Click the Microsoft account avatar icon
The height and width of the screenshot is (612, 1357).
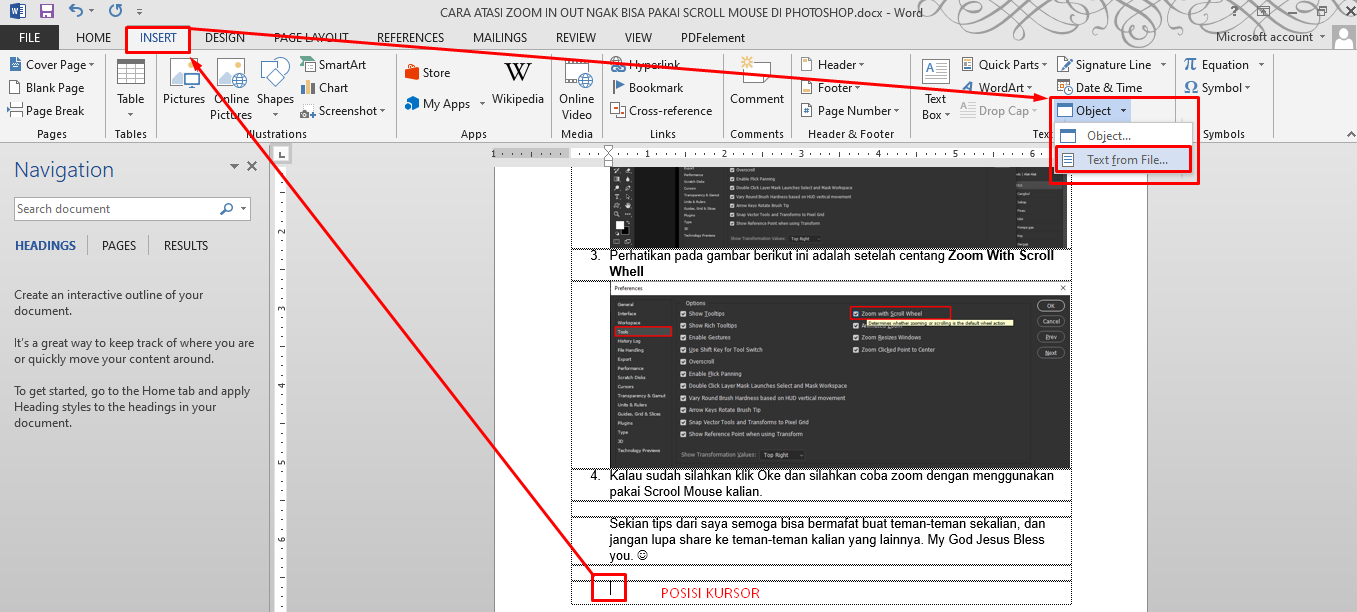coord(1345,37)
